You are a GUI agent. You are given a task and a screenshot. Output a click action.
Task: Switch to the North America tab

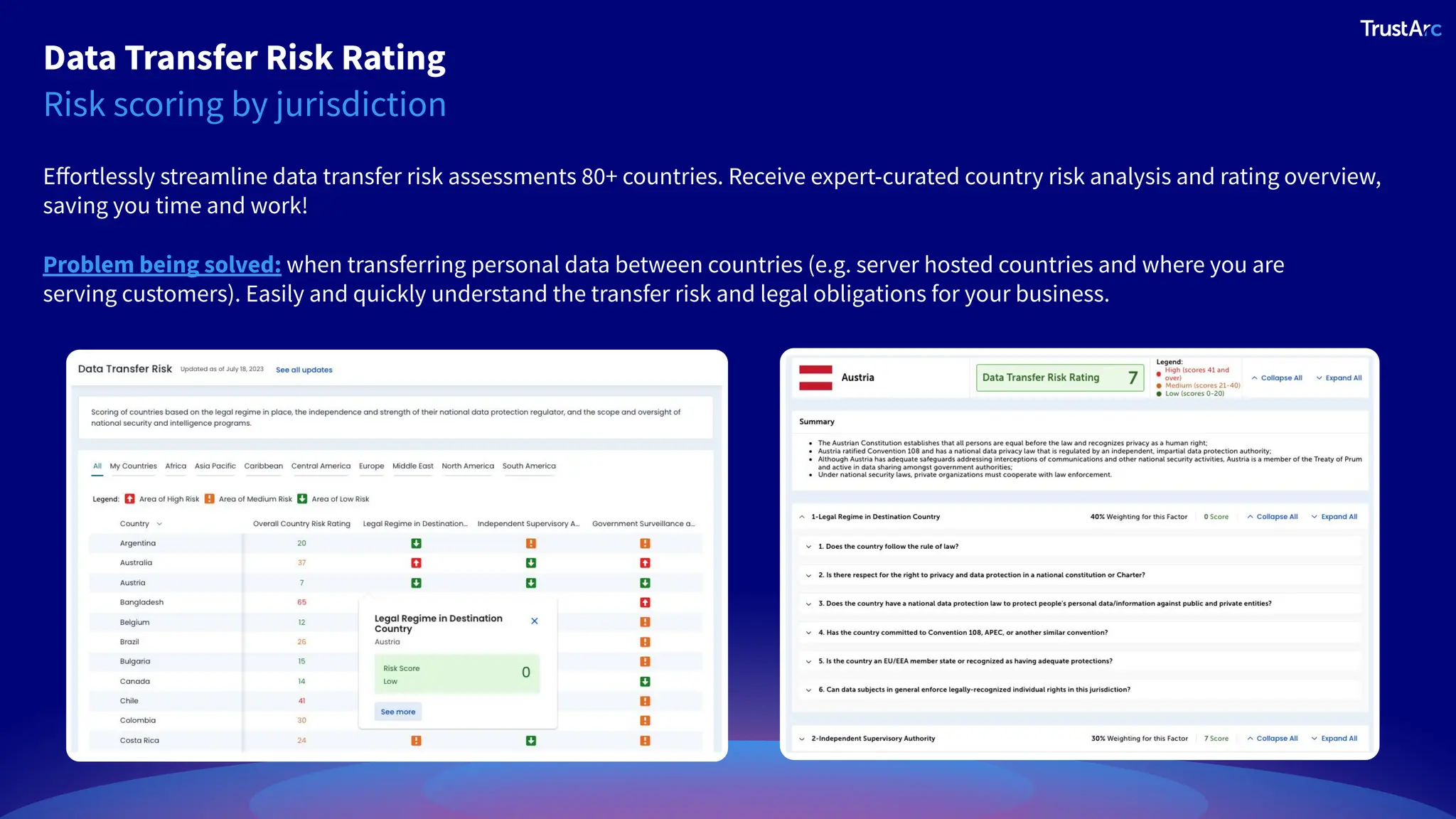468,466
